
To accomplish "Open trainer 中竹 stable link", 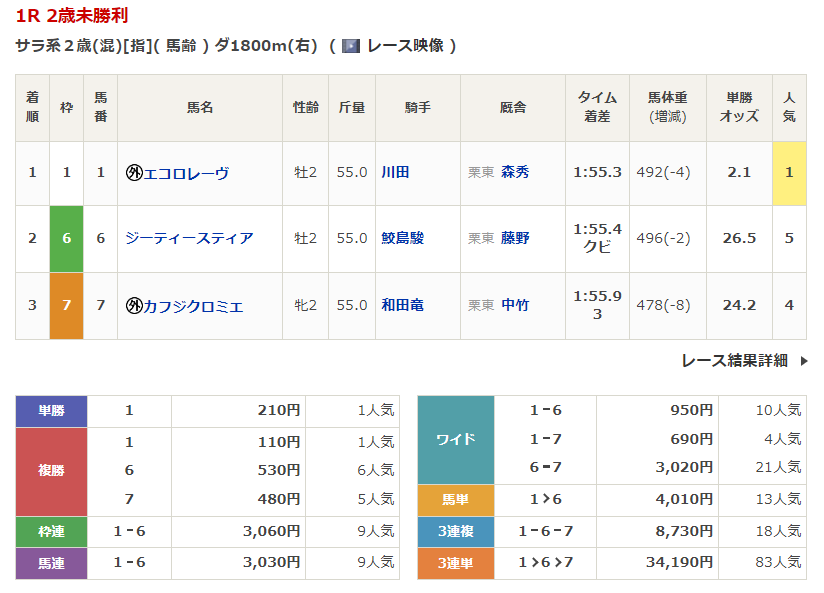I will pyautogui.click(x=515, y=306).
